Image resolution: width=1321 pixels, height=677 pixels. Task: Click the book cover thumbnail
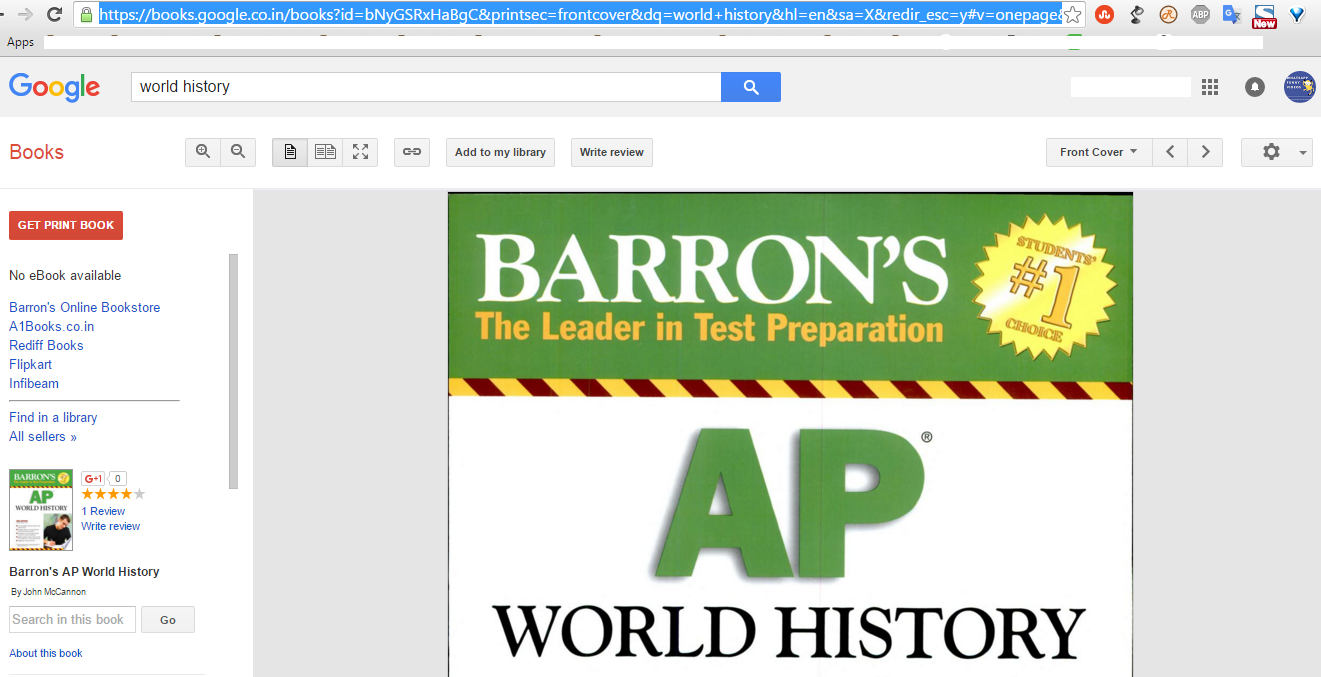(41, 510)
